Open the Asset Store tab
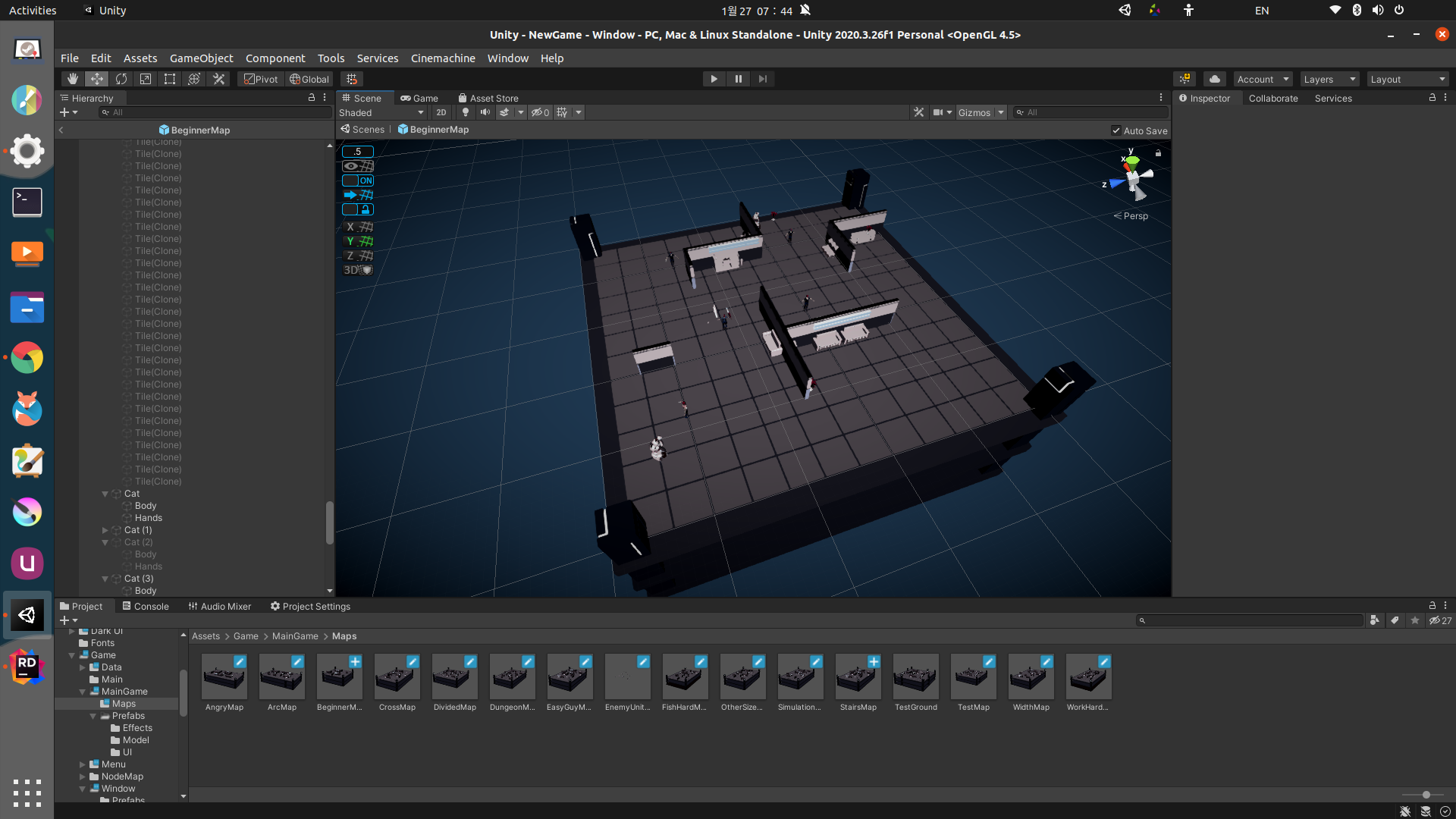The width and height of the screenshot is (1456, 819). 488,98
